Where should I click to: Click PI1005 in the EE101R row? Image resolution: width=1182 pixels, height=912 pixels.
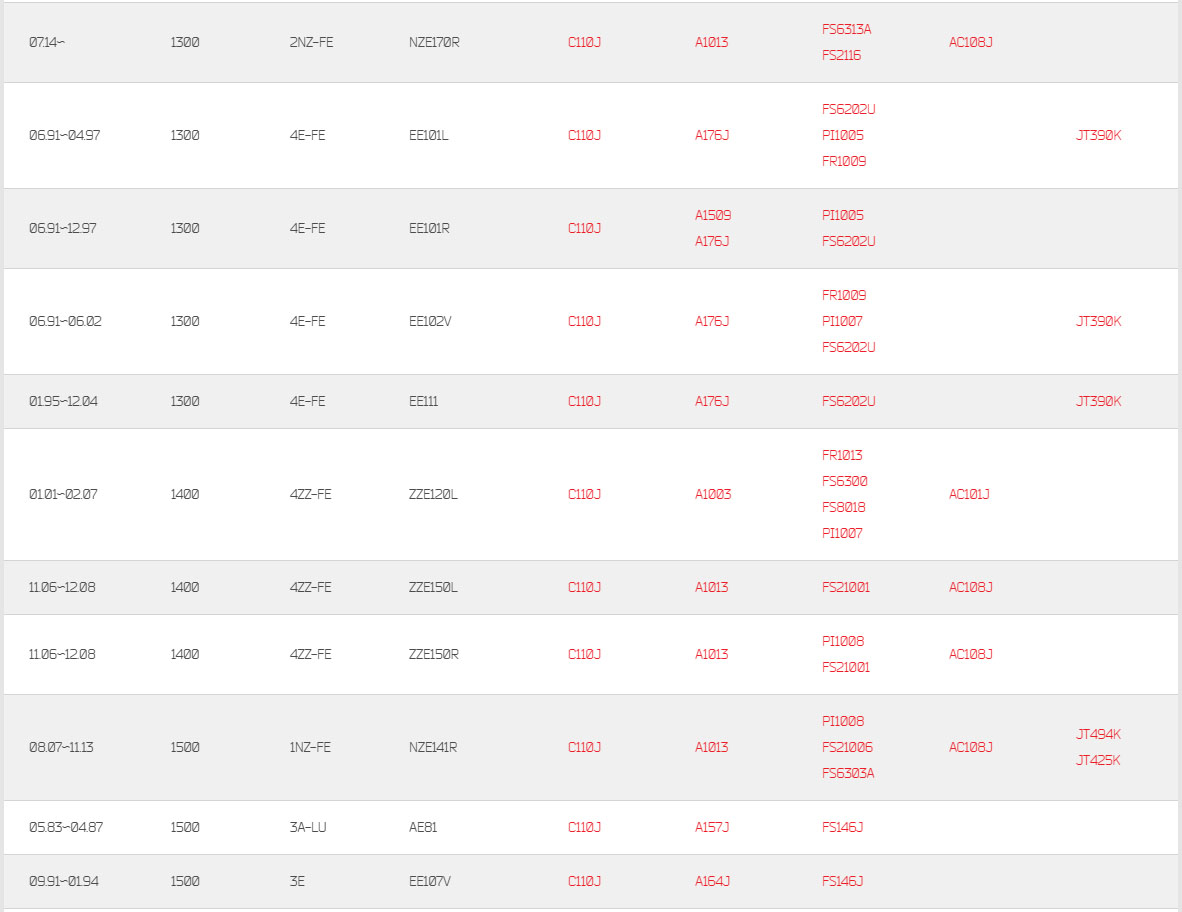point(842,216)
